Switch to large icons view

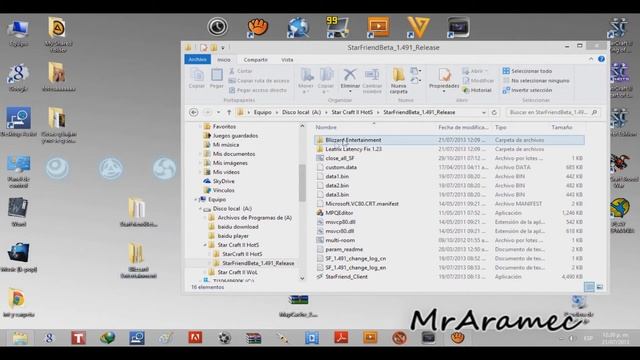point(600,287)
